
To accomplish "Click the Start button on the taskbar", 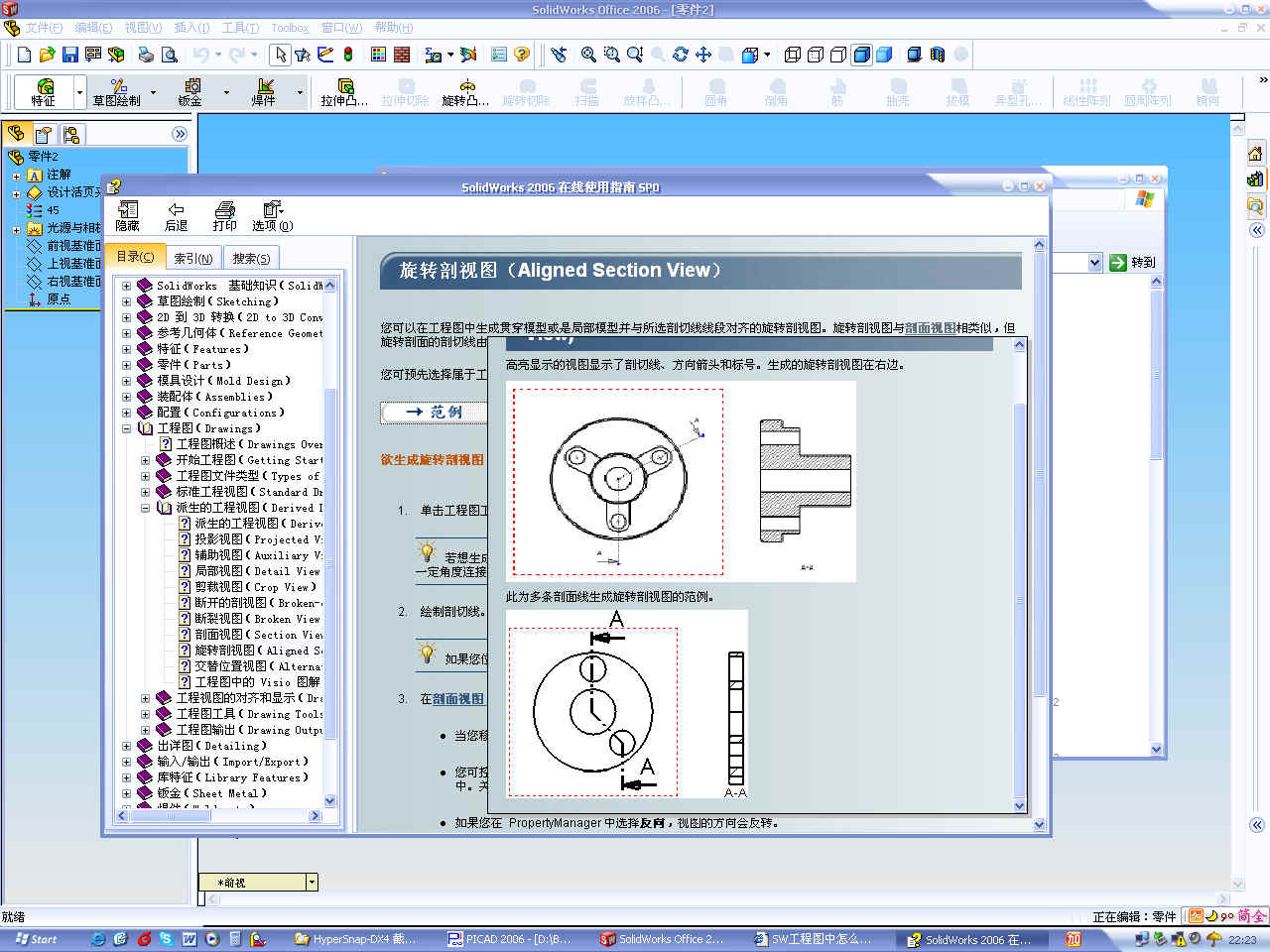I will [x=36, y=939].
